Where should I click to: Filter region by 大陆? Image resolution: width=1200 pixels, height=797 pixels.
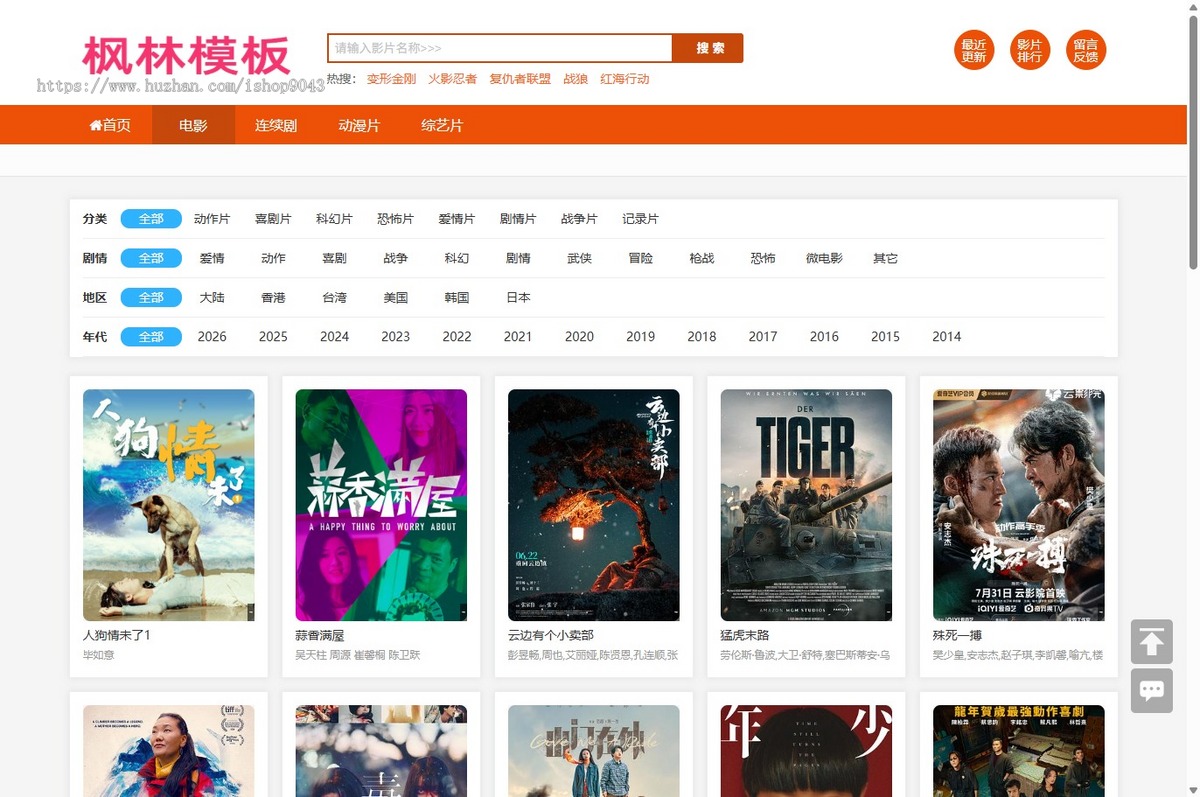coord(212,297)
